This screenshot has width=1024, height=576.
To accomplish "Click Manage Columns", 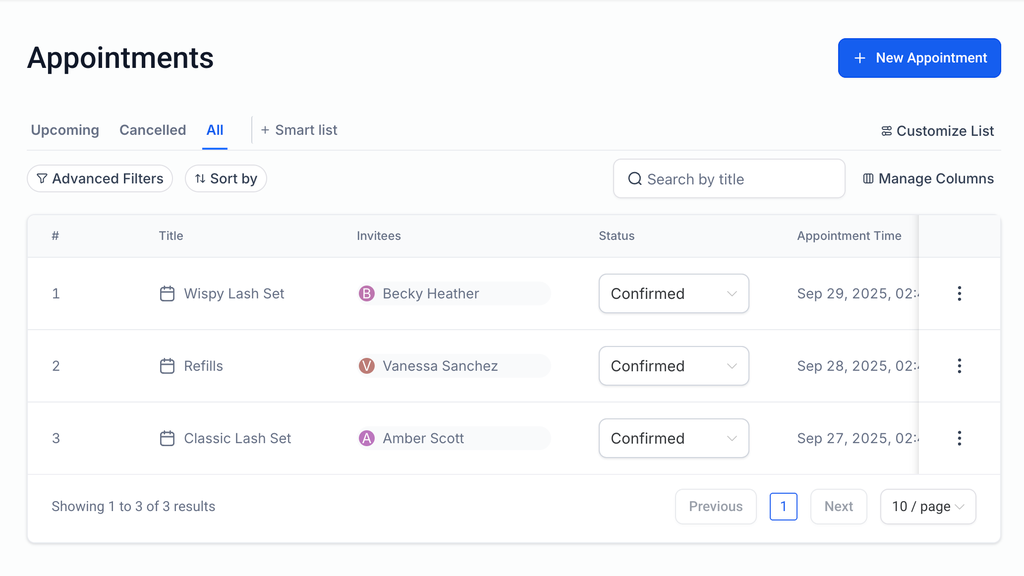I will [928, 179].
